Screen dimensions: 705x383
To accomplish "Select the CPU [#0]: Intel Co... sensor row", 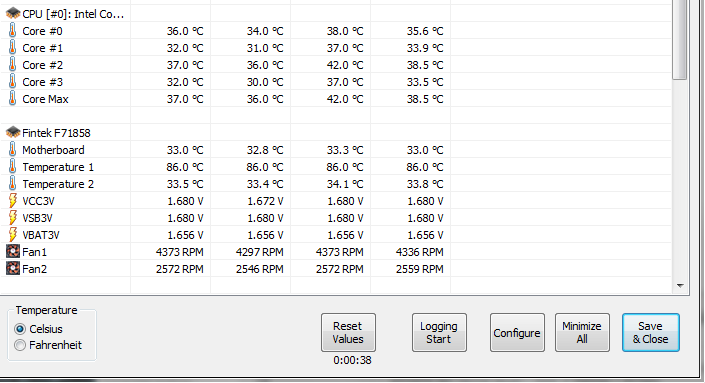I will pyautogui.click(x=73, y=14).
